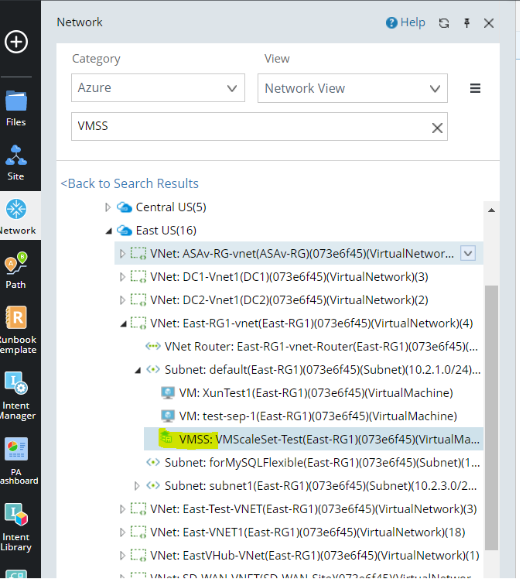Click the forMySQLFlexible subnet icon
This screenshot has width=520, height=580.
pos(153,462)
